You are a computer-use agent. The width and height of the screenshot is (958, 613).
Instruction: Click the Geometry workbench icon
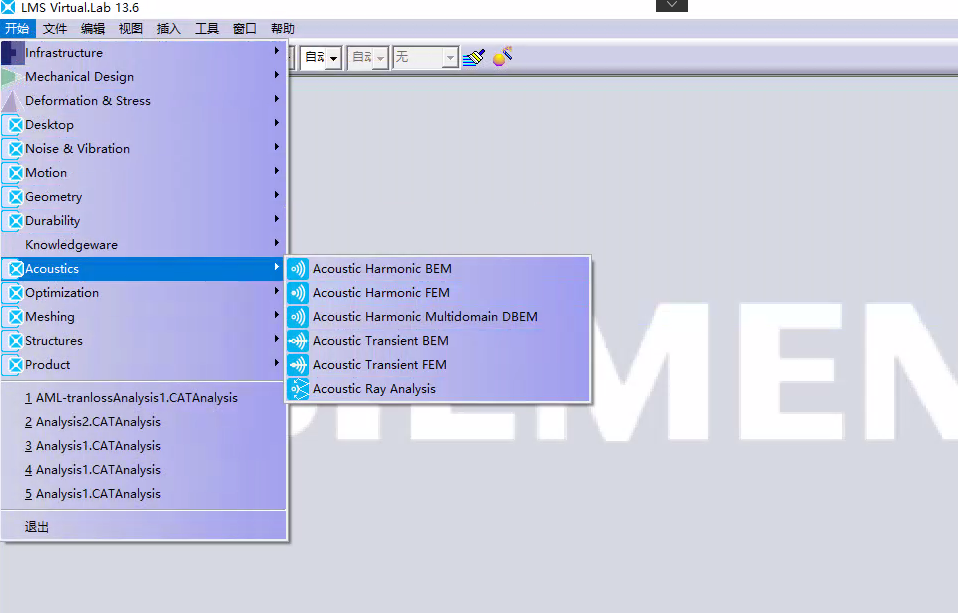13,197
